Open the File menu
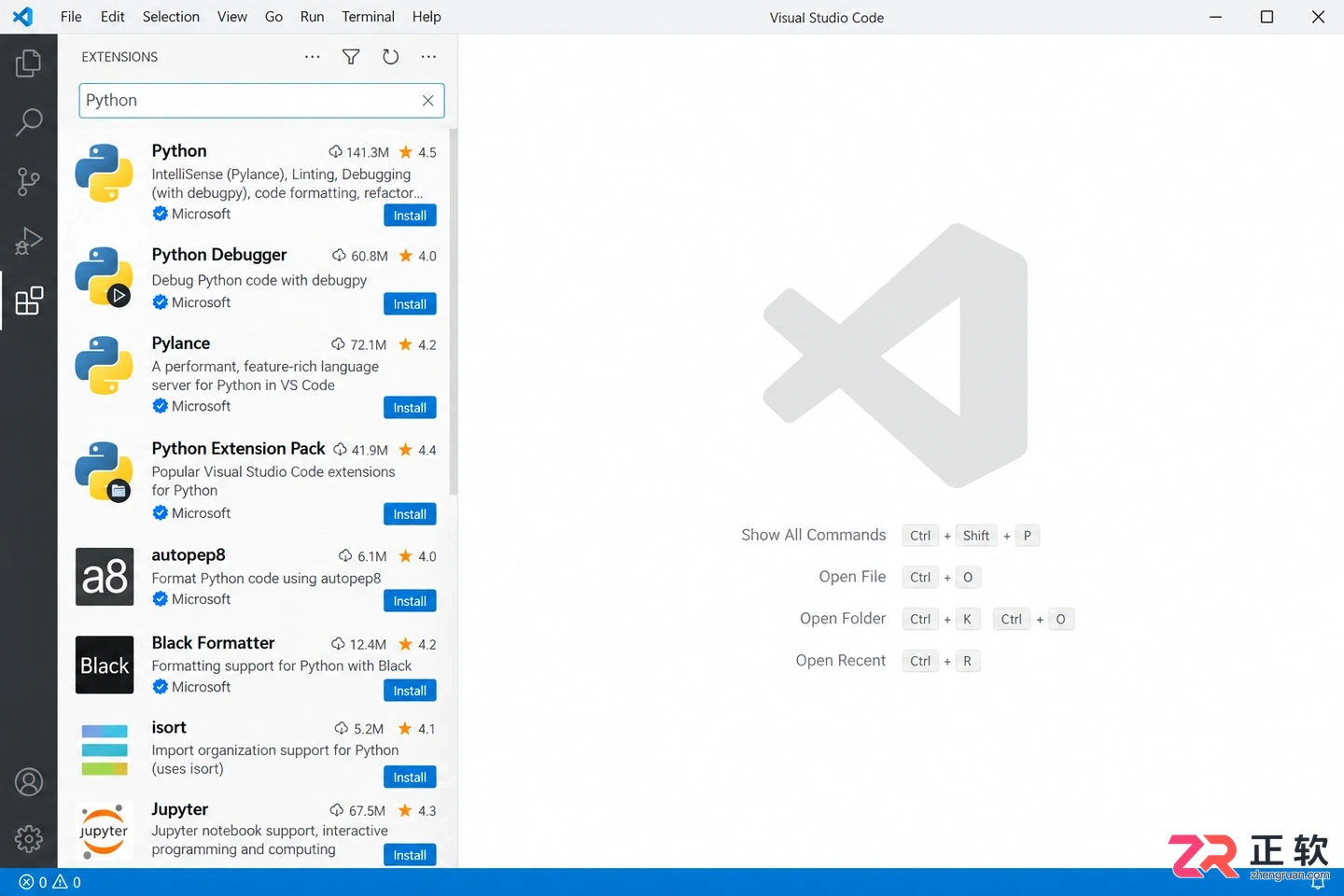This screenshot has width=1344, height=896. pyautogui.click(x=71, y=17)
